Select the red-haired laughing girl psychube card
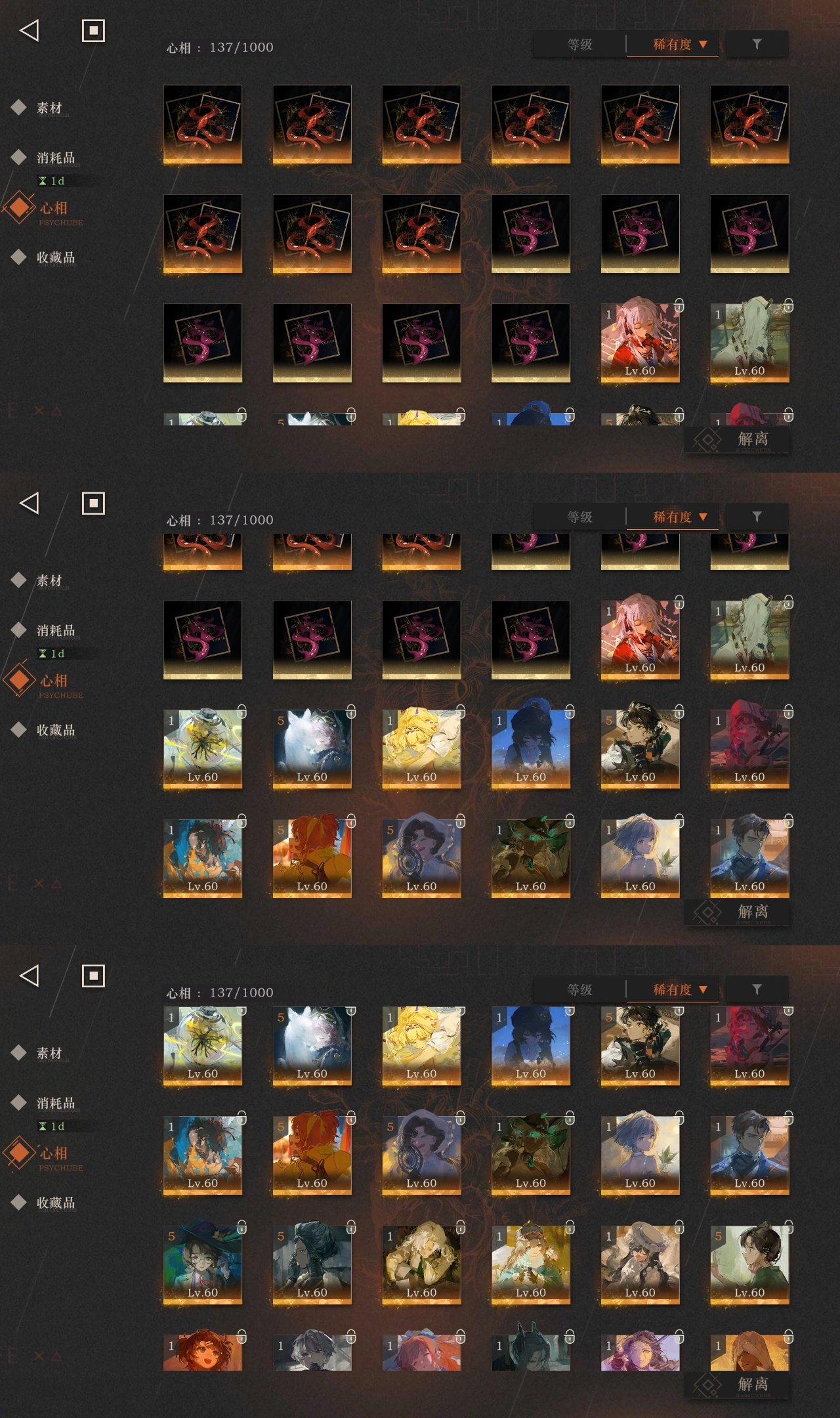 click(202, 1352)
